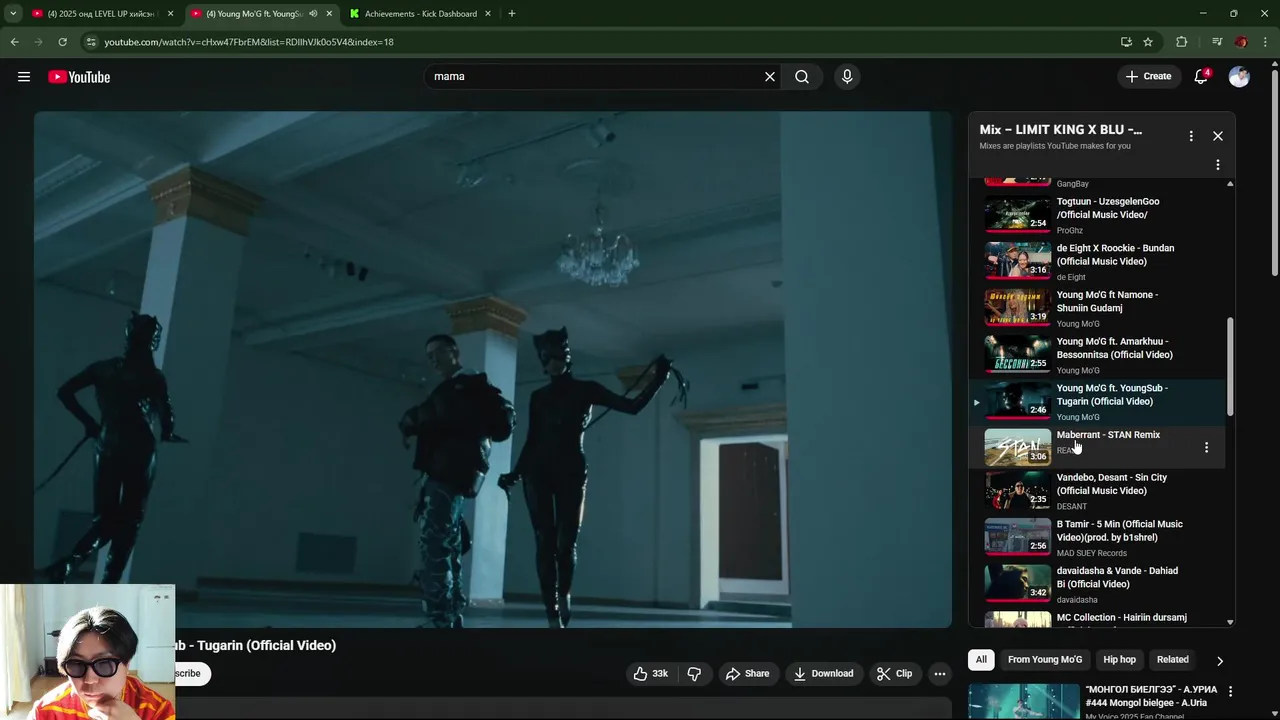The image size is (1280, 720).
Task: Reload the page
Action: tap(62, 42)
